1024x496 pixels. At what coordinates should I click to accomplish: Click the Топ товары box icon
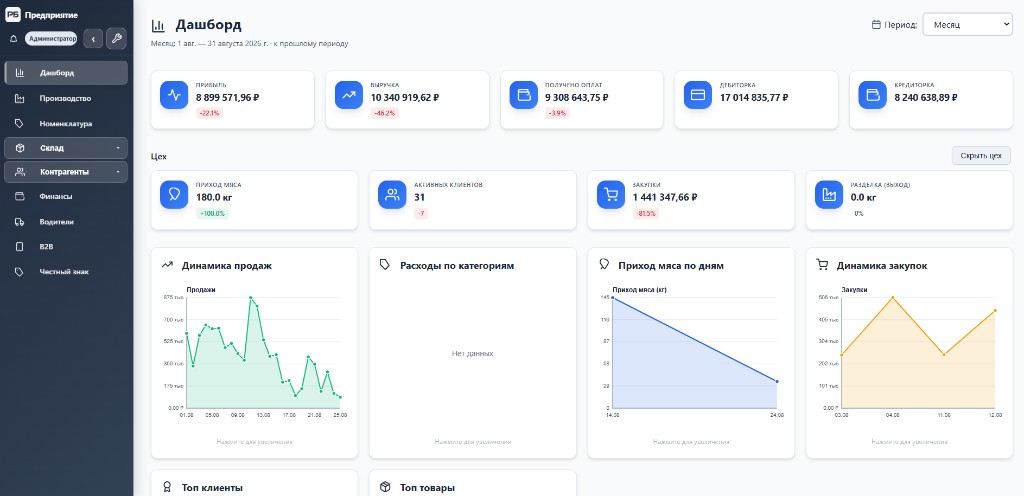pyautogui.click(x=385, y=487)
